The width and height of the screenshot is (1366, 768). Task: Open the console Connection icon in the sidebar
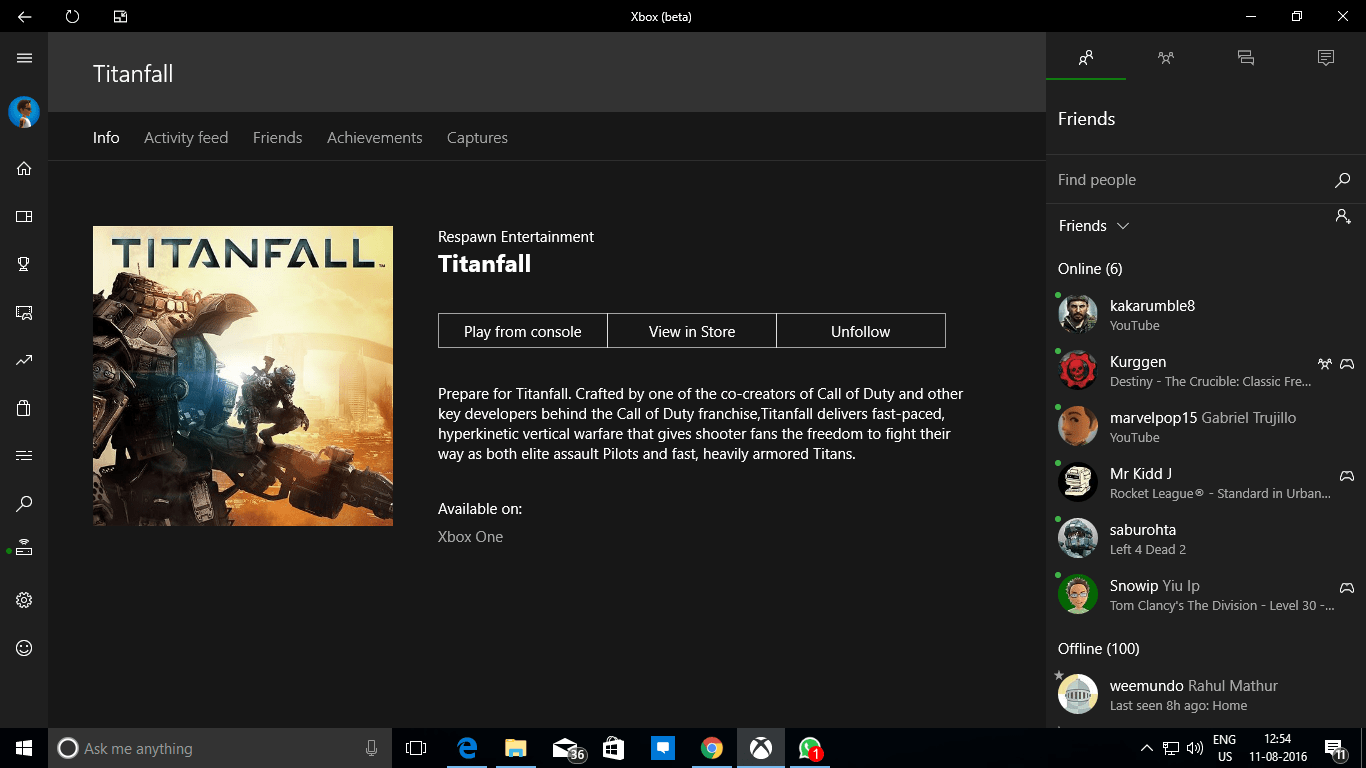(x=24, y=548)
